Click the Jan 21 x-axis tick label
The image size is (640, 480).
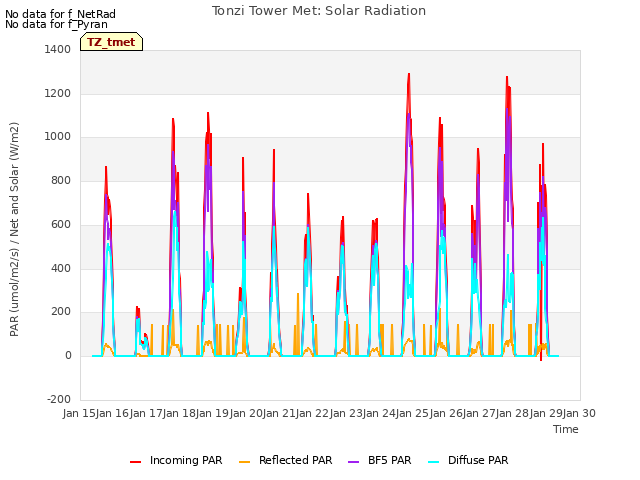pos(279,413)
